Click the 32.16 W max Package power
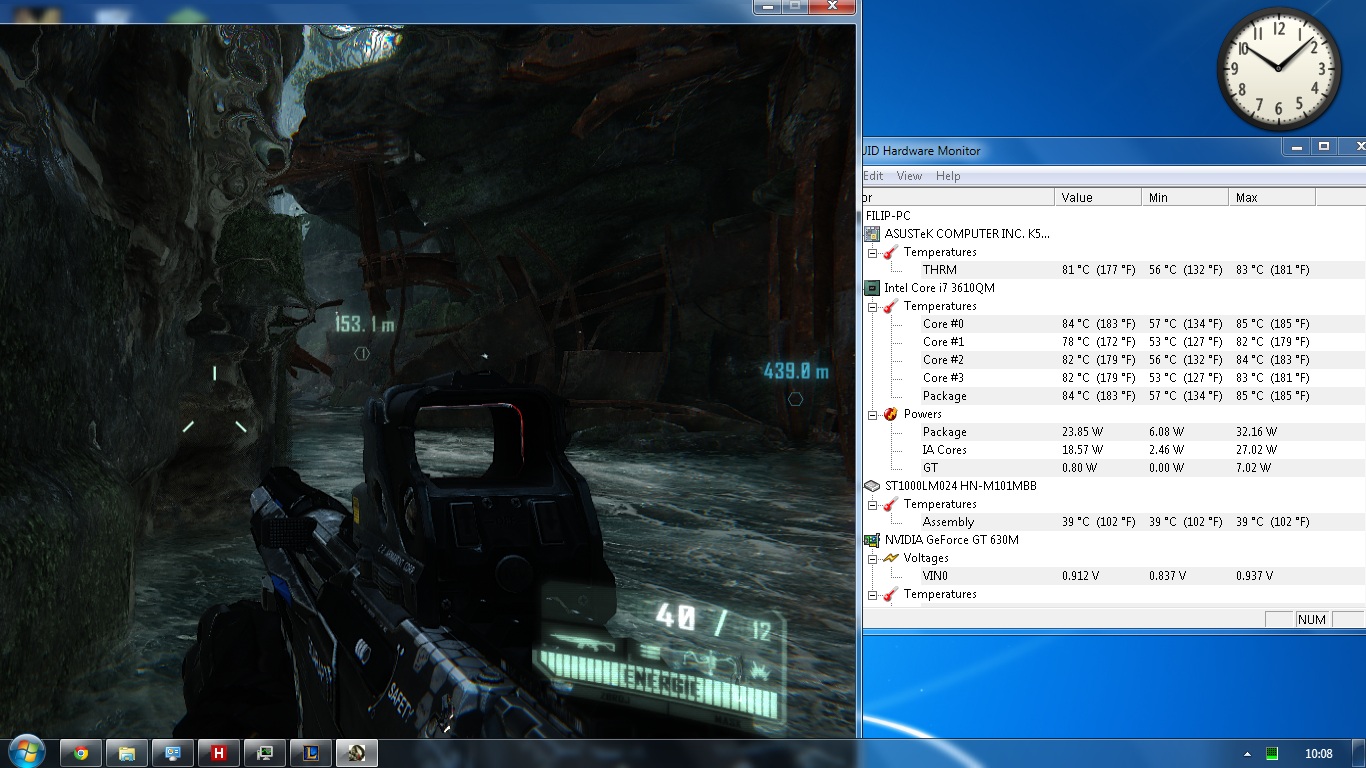1366x768 pixels. click(1256, 432)
